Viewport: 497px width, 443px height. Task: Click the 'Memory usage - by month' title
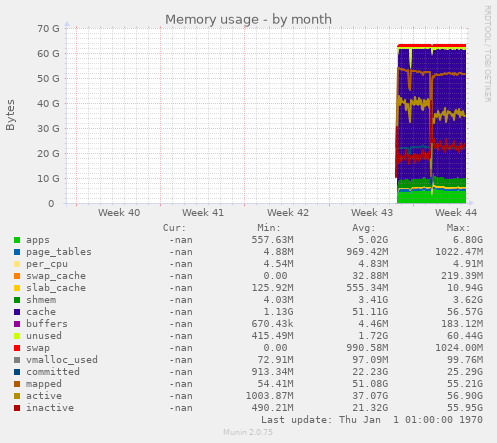coord(248,20)
